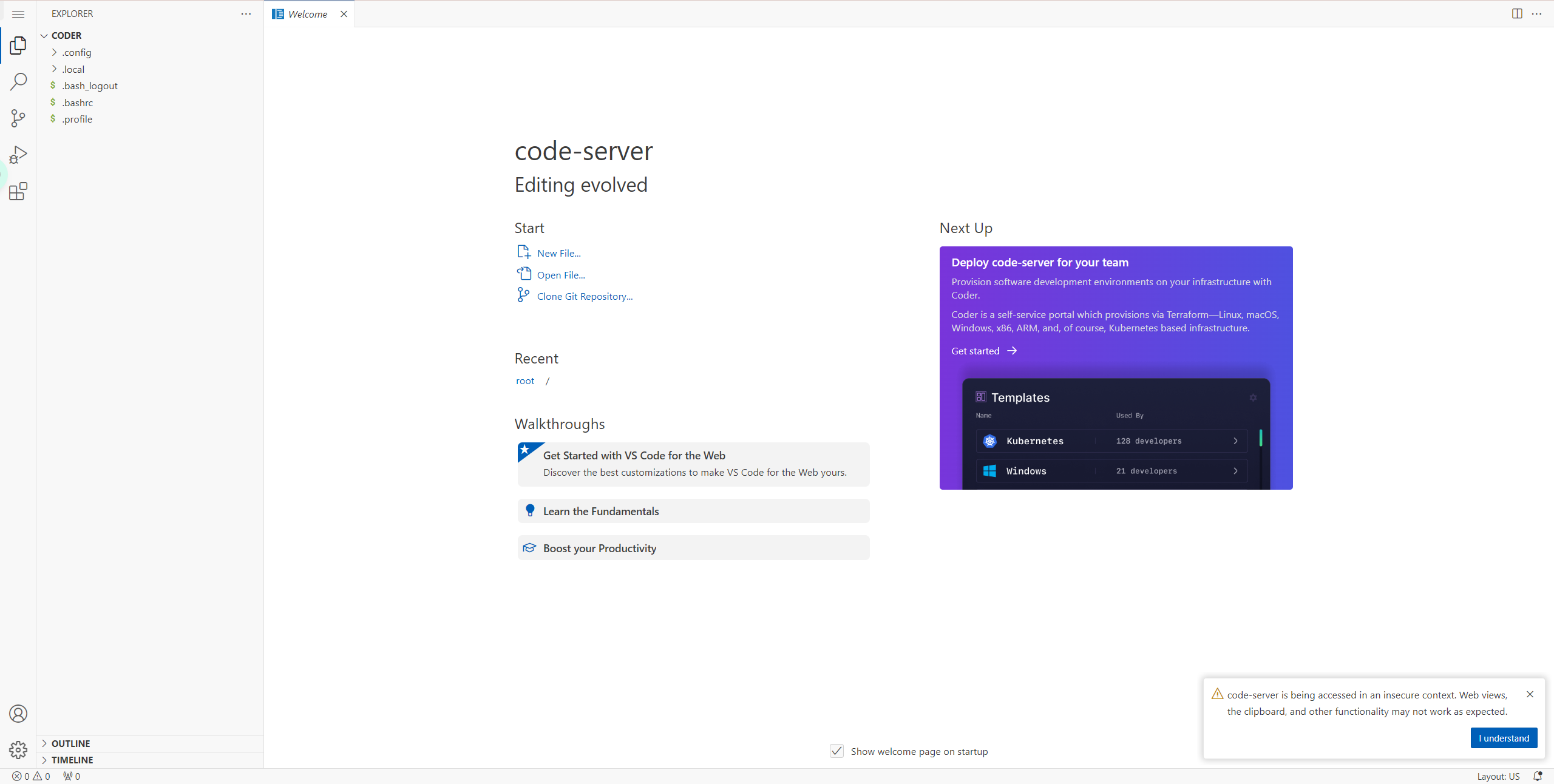The height and width of the screenshot is (784, 1554).
Task: Open the hamburger application menu
Action: point(18,13)
